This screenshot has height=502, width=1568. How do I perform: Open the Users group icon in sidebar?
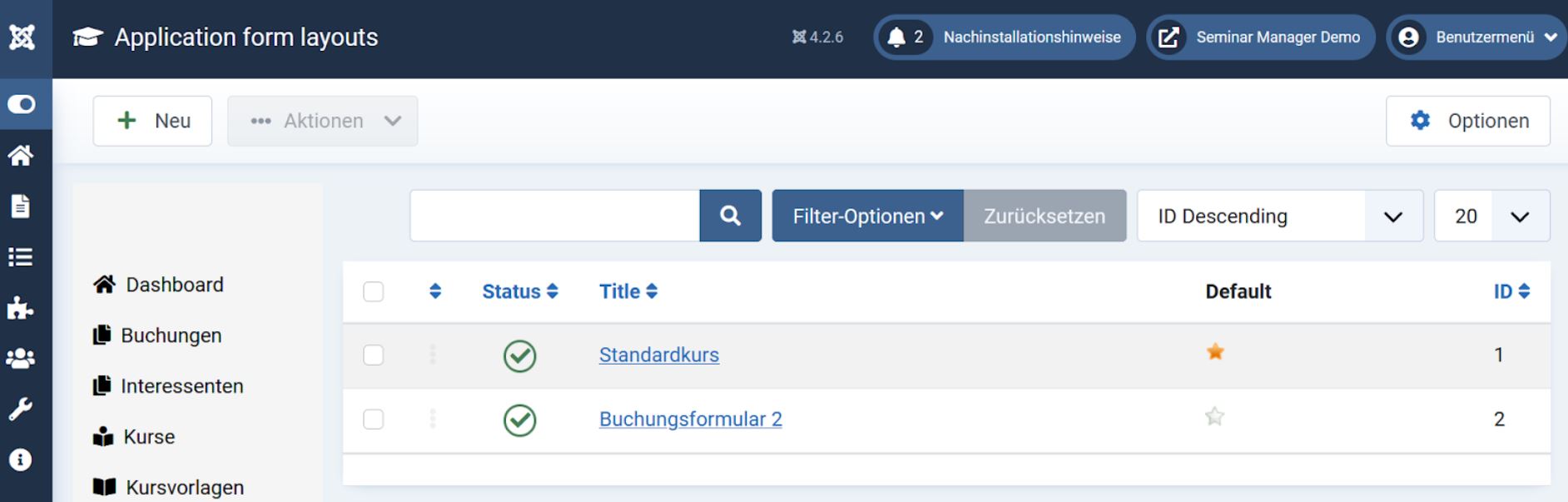click(21, 358)
